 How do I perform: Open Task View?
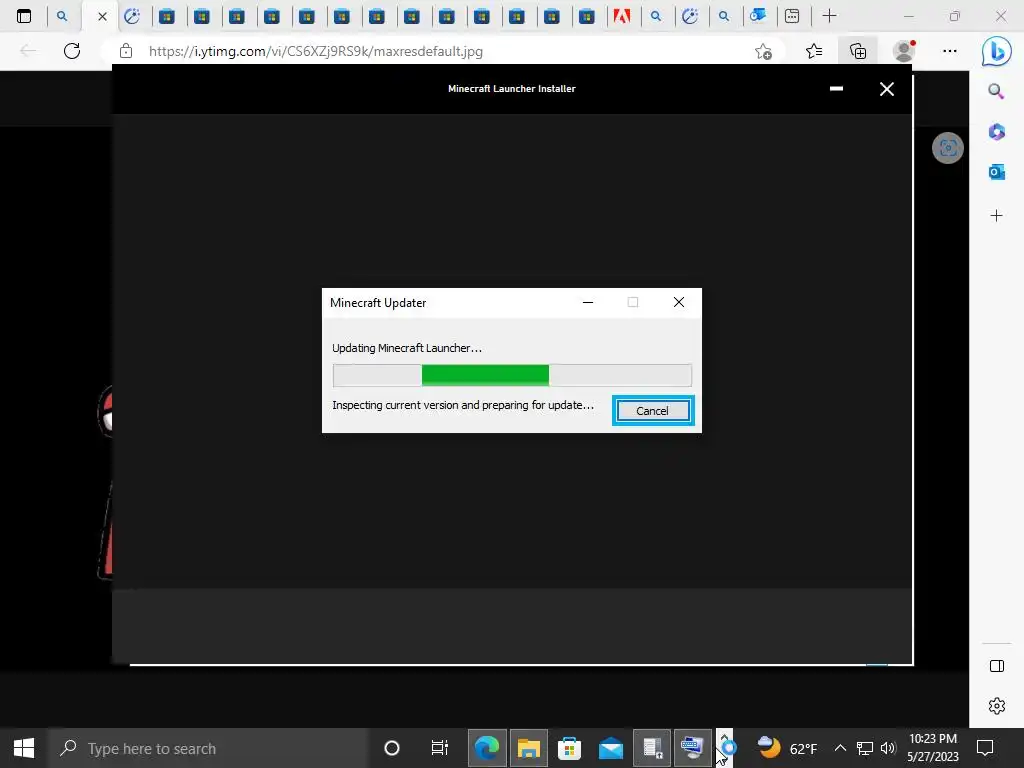440,748
